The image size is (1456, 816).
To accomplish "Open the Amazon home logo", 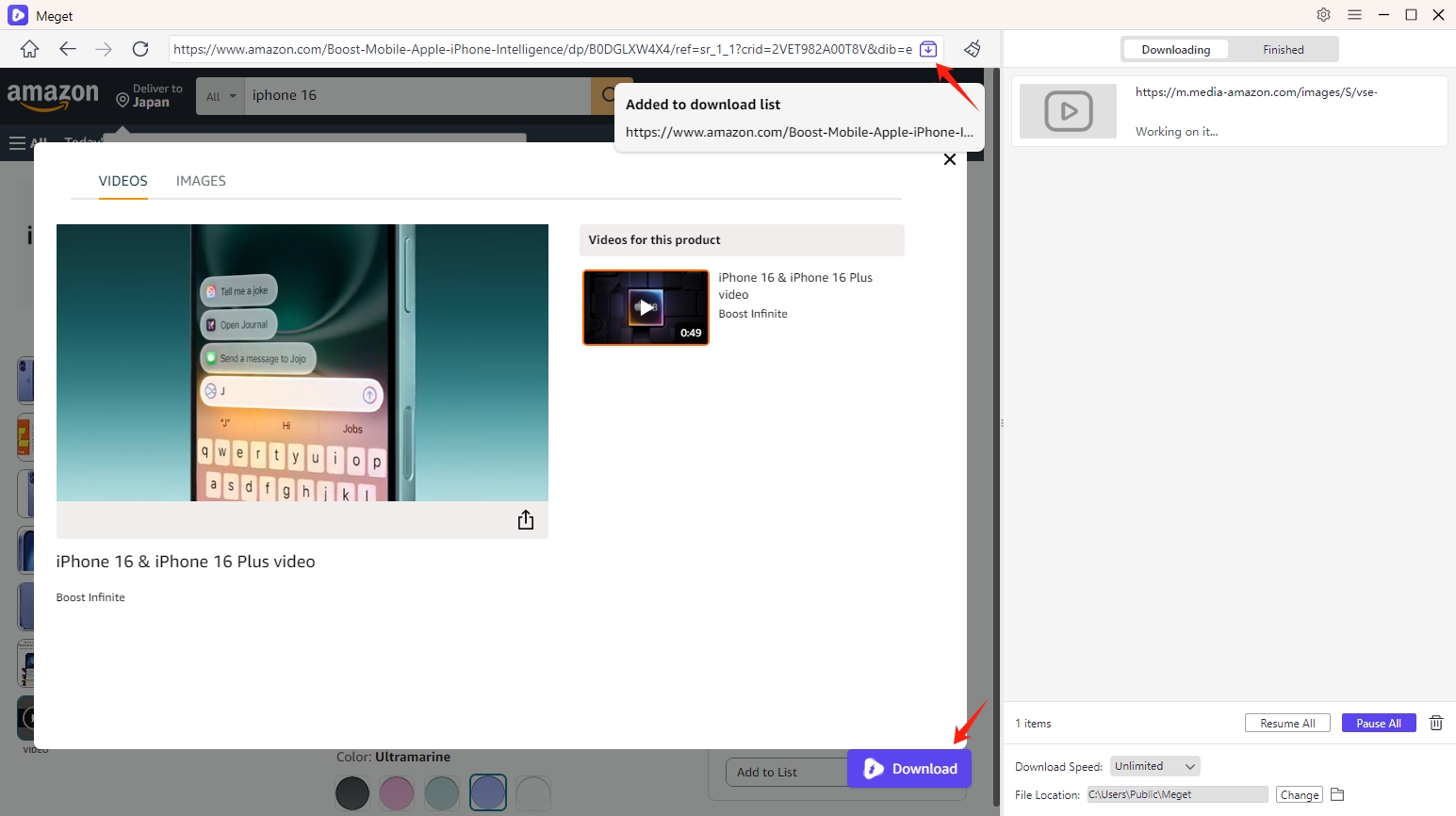I will tap(53, 96).
